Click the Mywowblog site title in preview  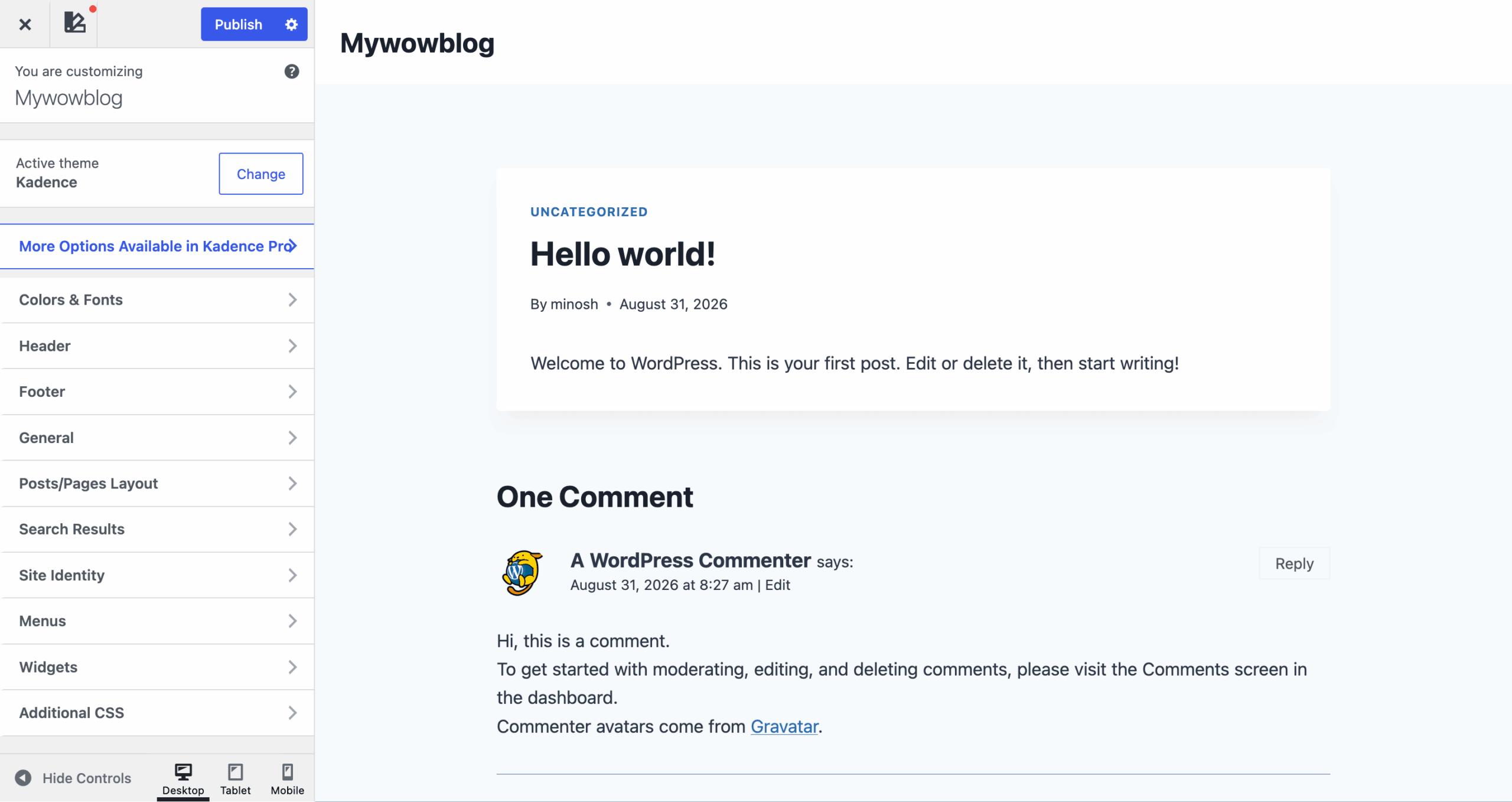[x=417, y=43]
